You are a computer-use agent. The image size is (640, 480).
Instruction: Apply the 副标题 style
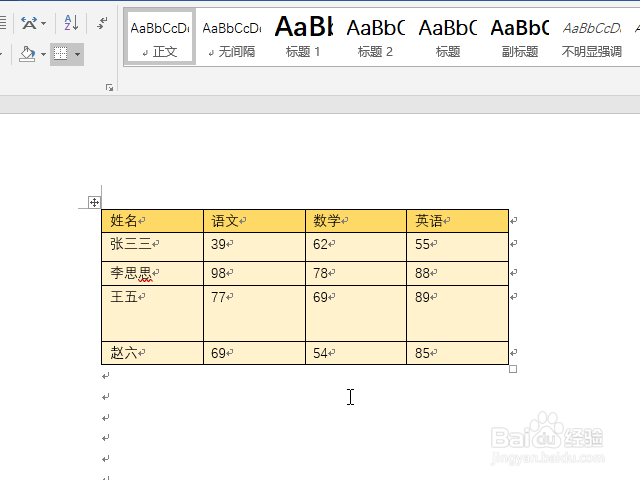520,37
